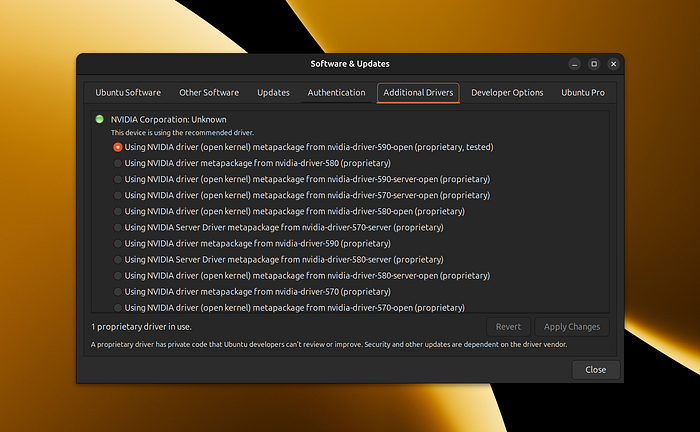700x432 pixels.
Task: Select nvidia-driver-590-open (proprietary, tested) radio option
Action: point(118,147)
